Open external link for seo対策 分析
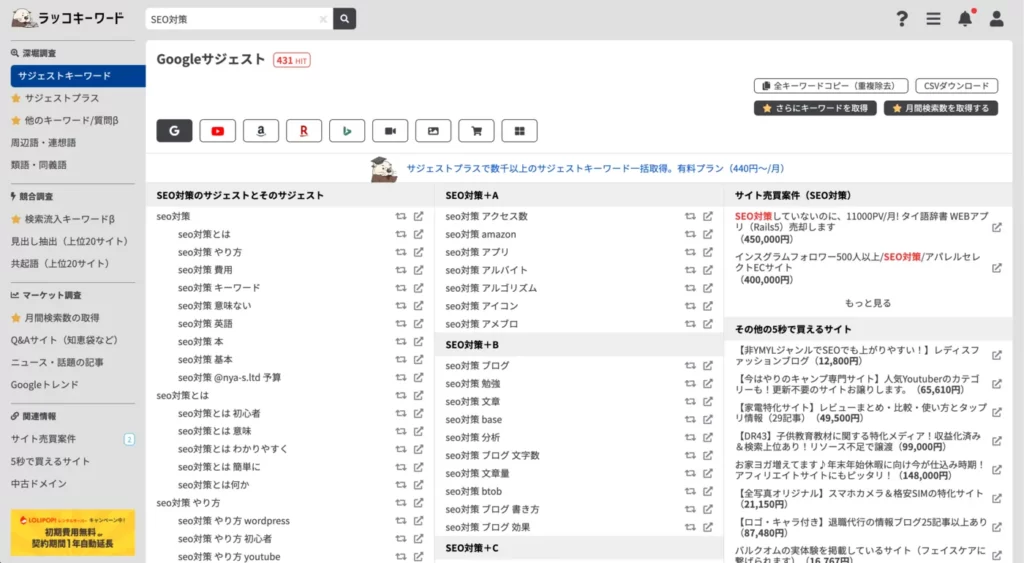 pyautogui.click(x=707, y=438)
